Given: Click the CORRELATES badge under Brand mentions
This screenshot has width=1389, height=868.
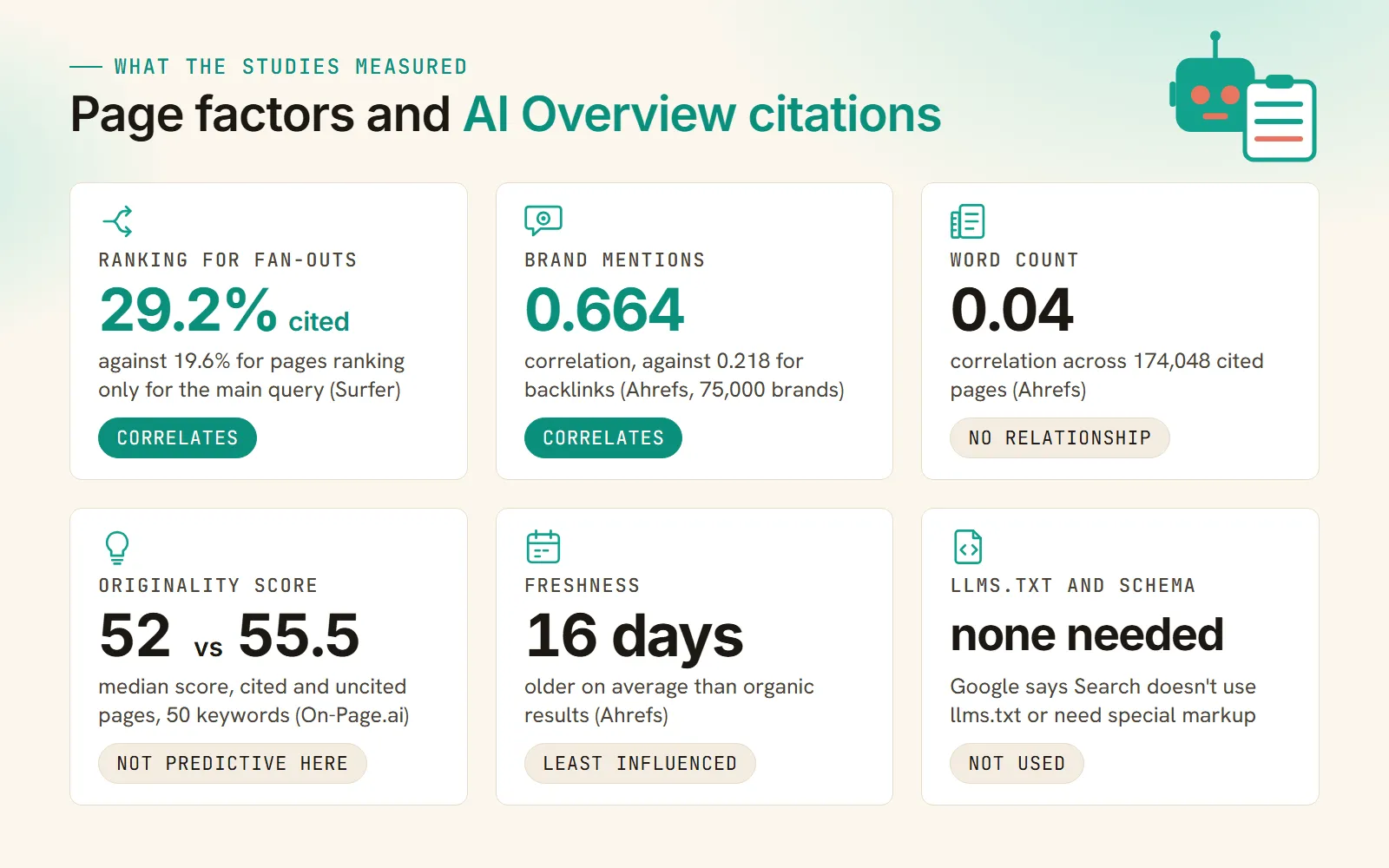Looking at the screenshot, I should coord(603,437).
